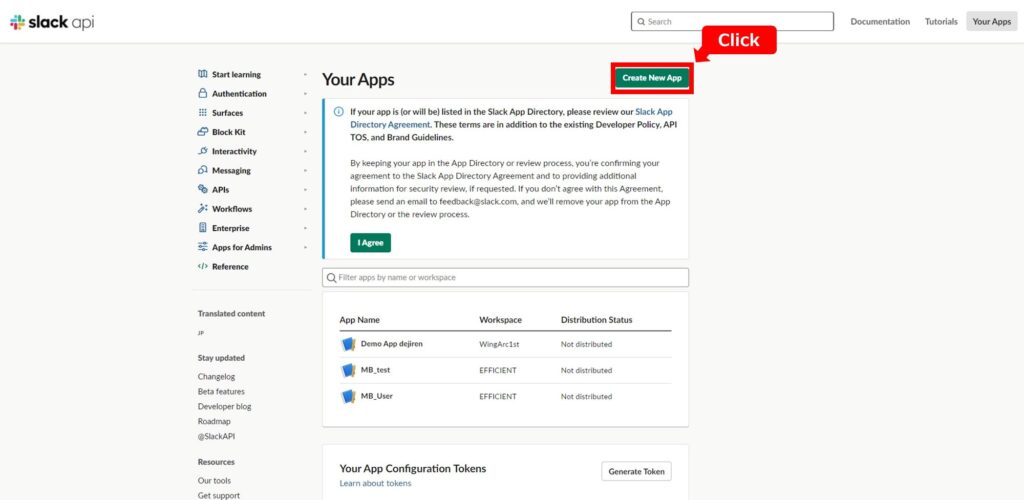
Task: Click the Demo App dejiren app icon
Action: pyautogui.click(x=348, y=344)
